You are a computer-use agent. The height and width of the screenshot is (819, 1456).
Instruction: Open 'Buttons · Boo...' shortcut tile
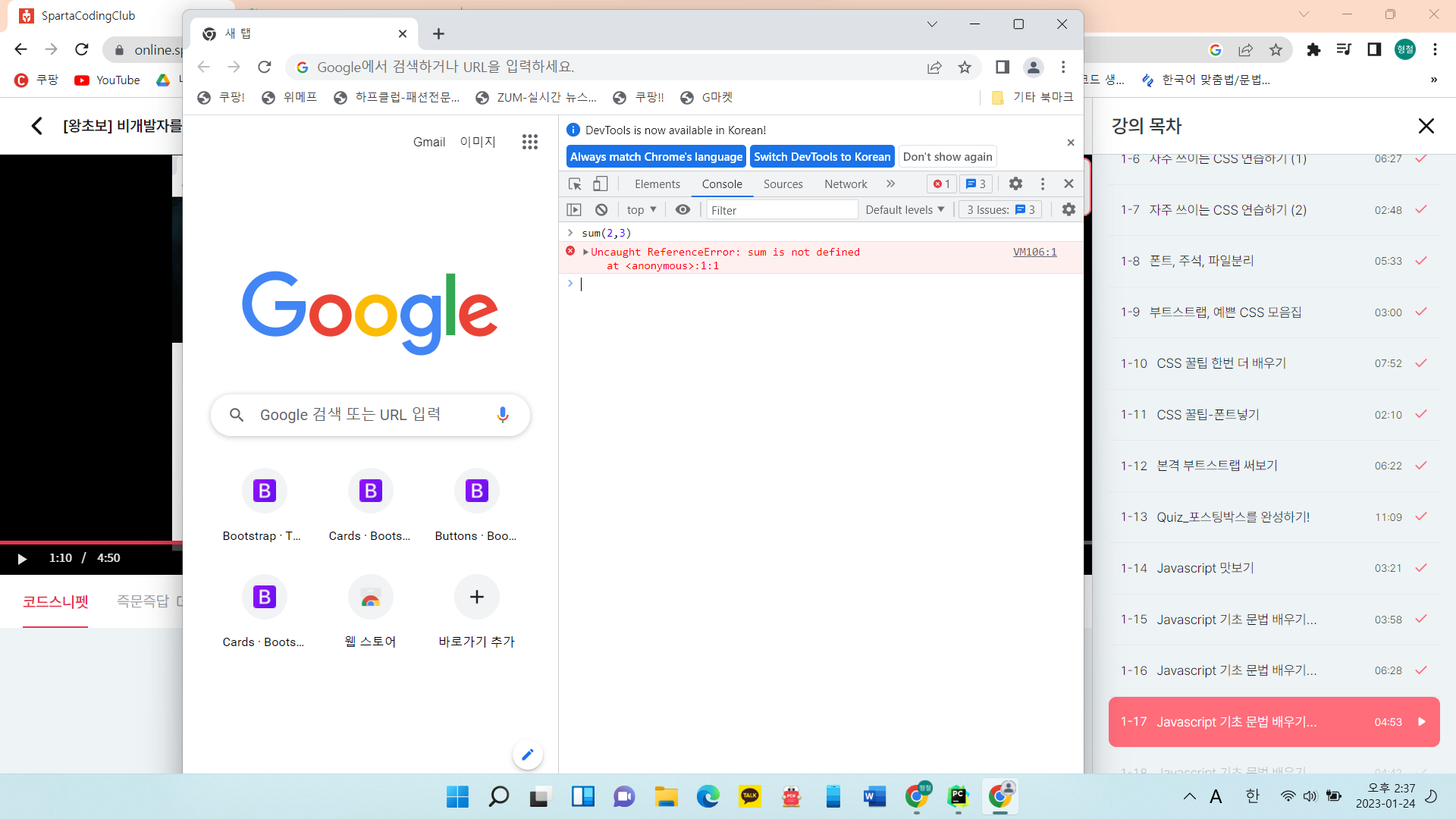476,507
